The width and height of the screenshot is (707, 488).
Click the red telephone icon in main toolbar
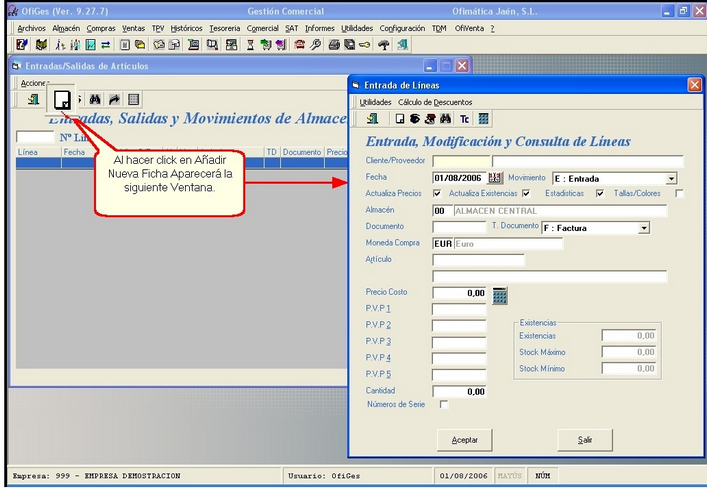click(x=299, y=45)
